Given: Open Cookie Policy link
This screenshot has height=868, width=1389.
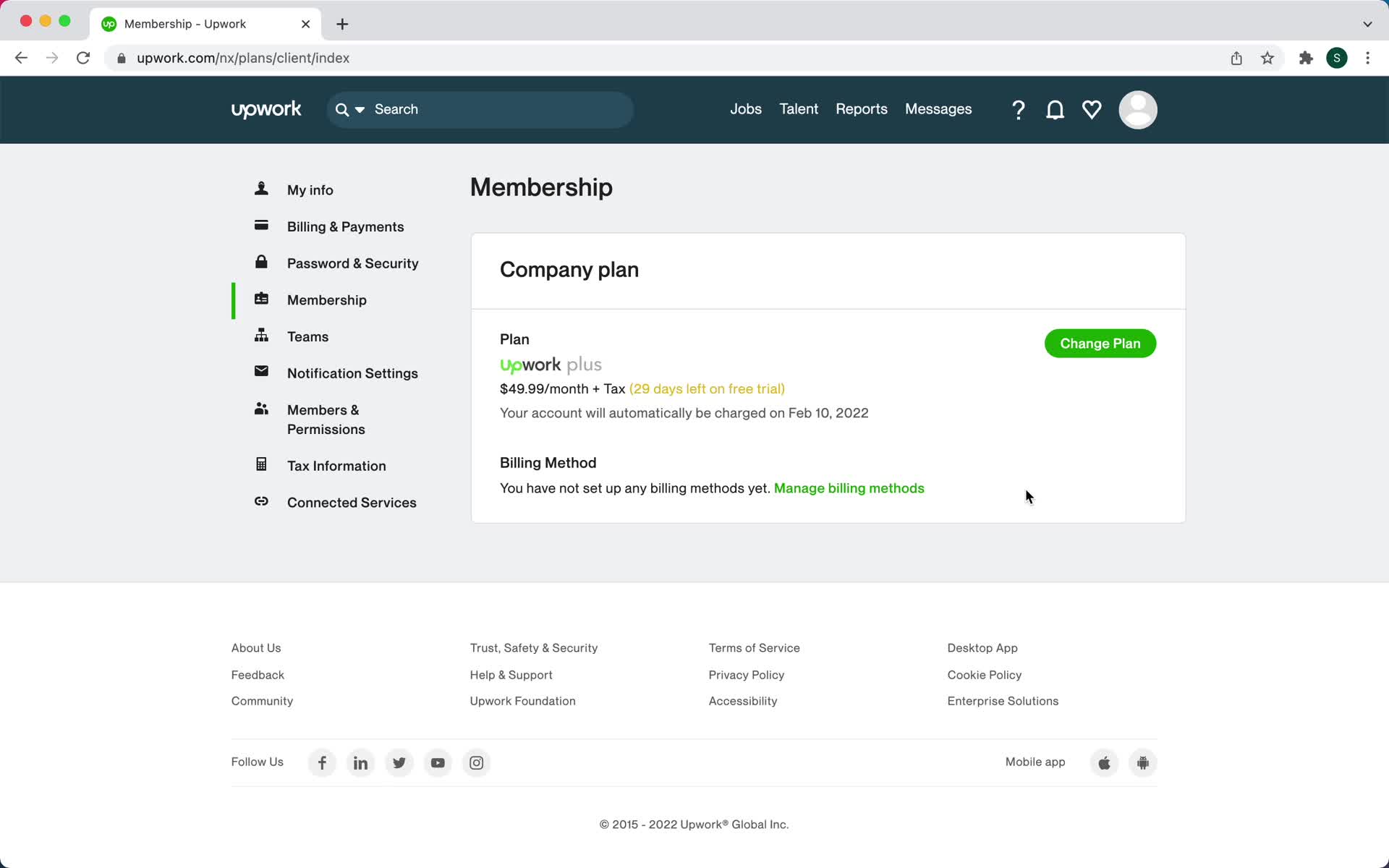Looking at the screenshot, I should [x=984, y=675].
